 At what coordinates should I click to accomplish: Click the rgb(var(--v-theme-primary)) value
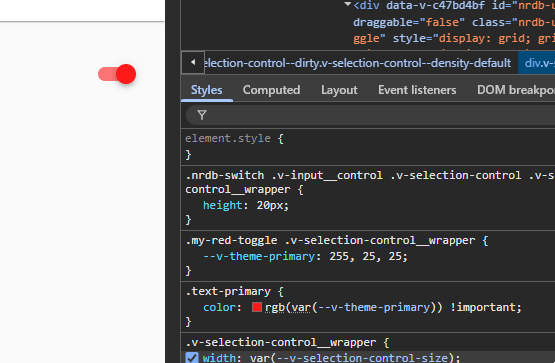point(354,307)
